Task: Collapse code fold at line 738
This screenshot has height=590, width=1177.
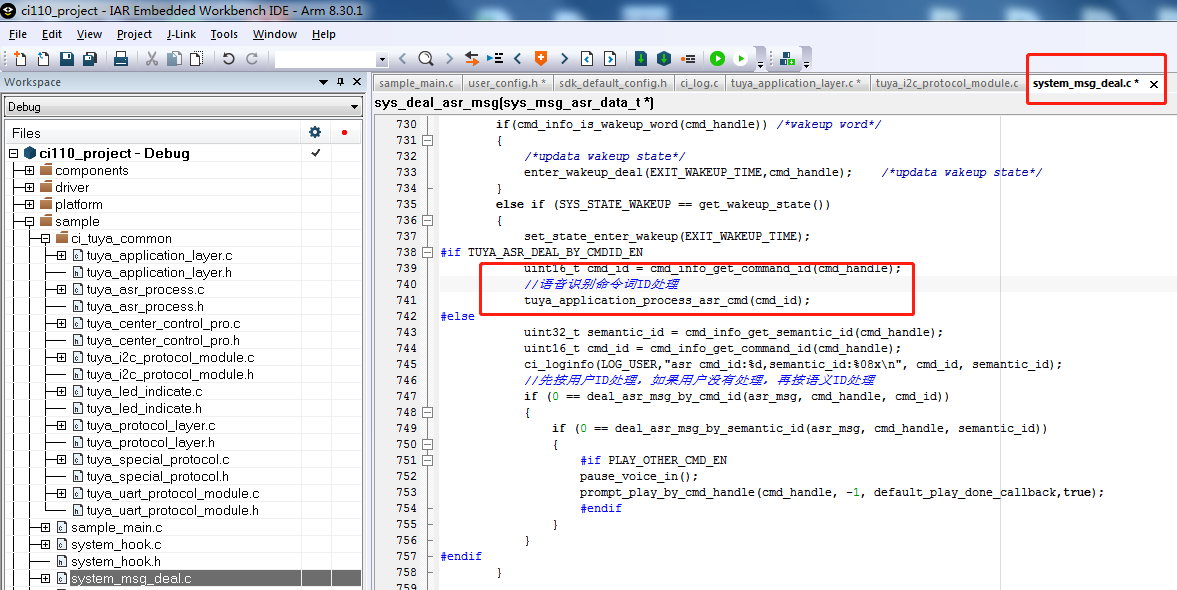Action: (427, 252)
